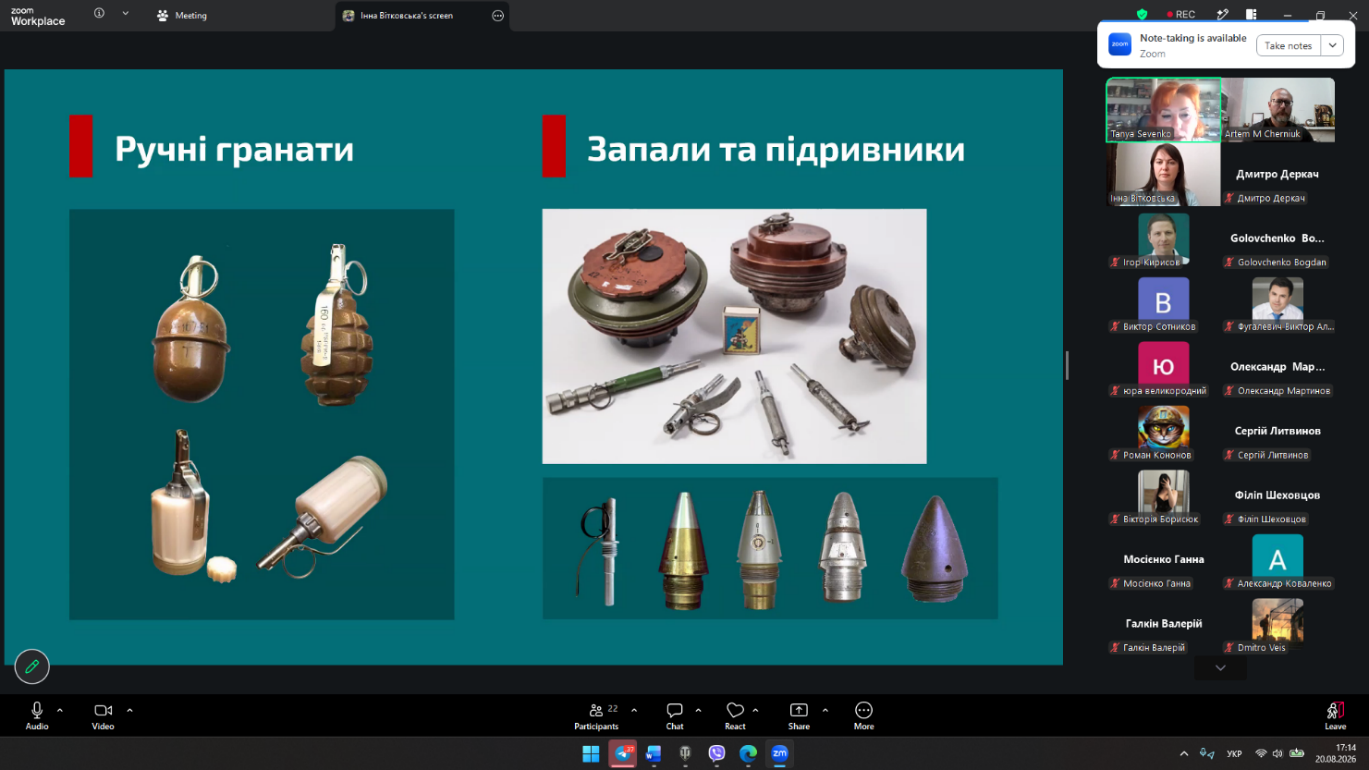Select юра великородний participant tile
This screenshot has height=770, width=1369.
[x=1163, y=367]
